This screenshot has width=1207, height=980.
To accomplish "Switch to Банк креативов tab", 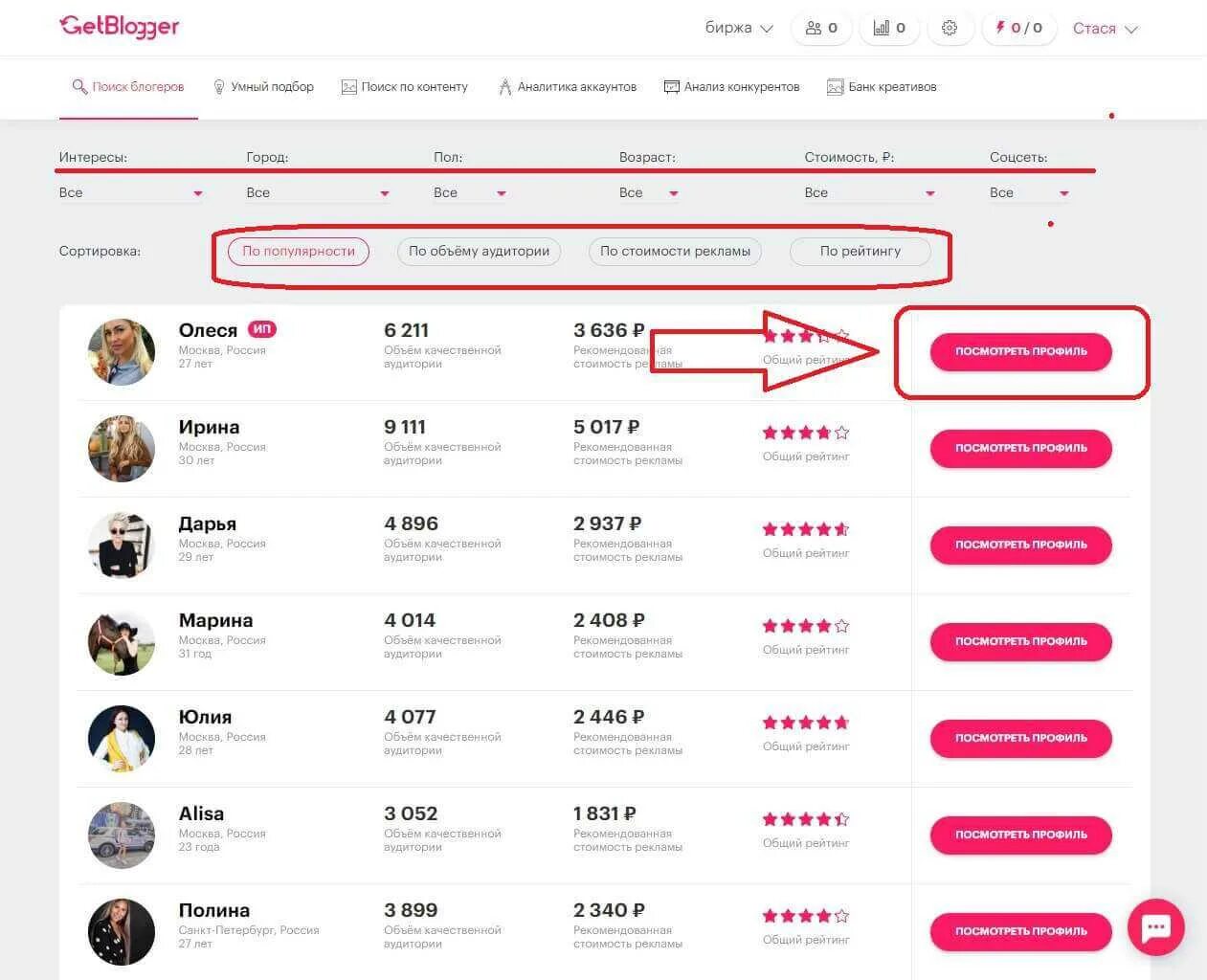I will (883, 87).
